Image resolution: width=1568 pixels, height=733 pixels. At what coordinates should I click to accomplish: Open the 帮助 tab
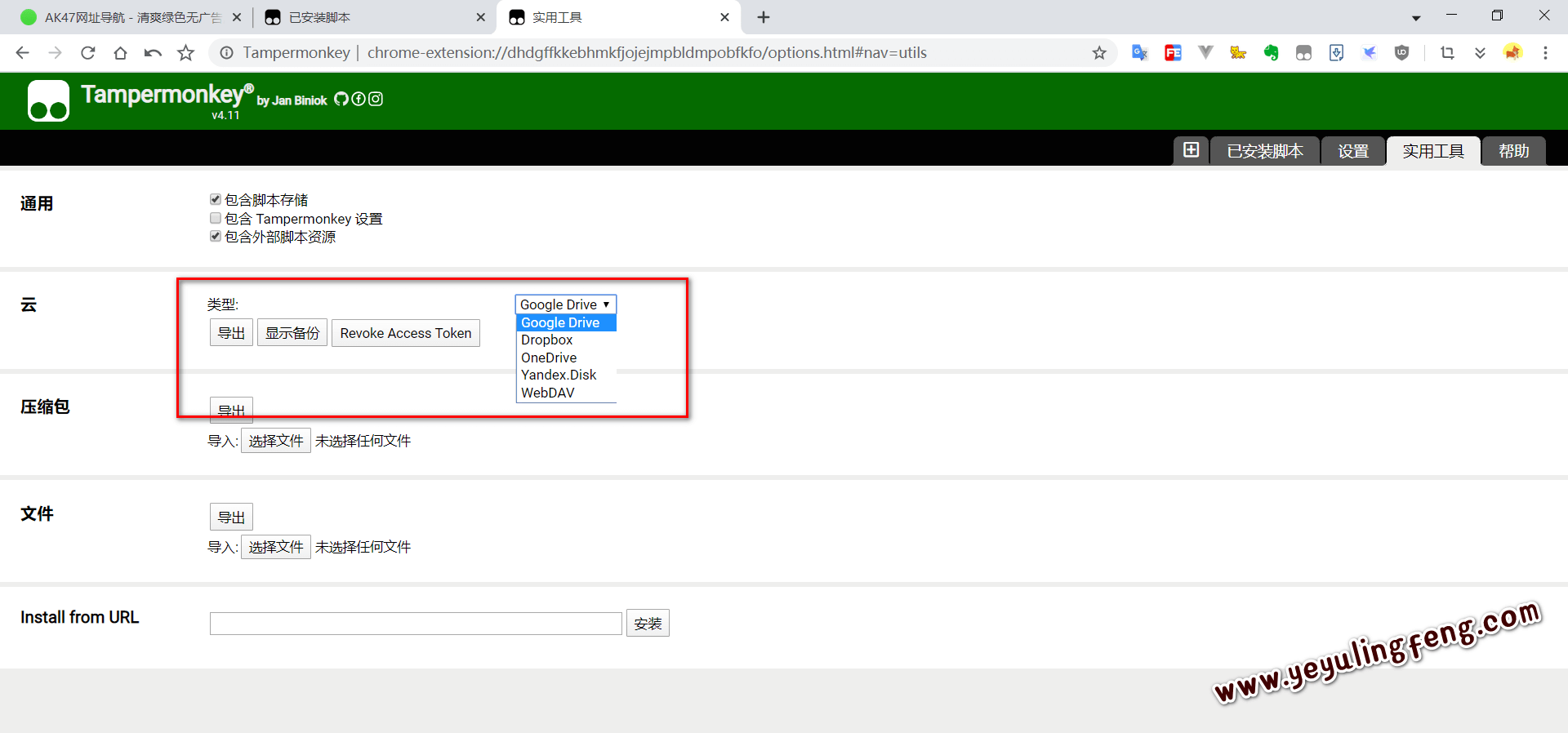click(1513, 151)
